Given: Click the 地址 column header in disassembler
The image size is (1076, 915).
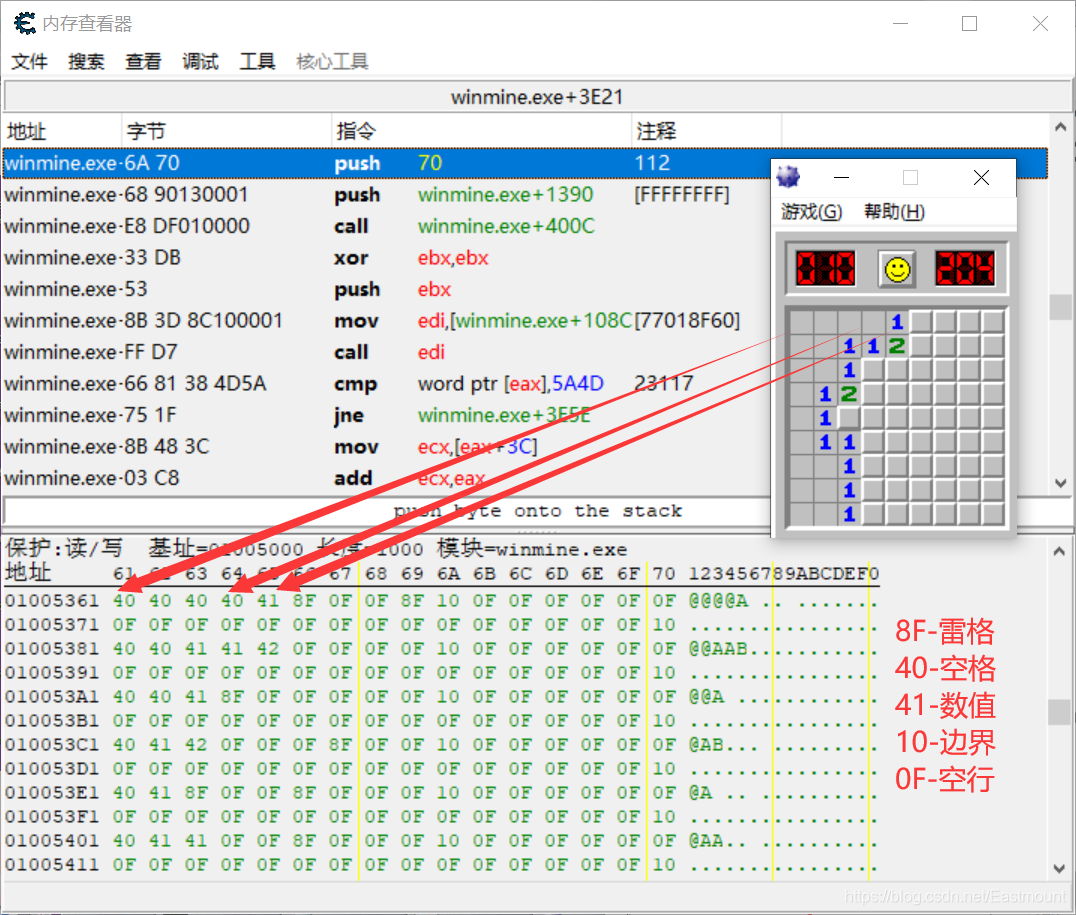Looking at the screenshot, I should click(x=62, y=130).
